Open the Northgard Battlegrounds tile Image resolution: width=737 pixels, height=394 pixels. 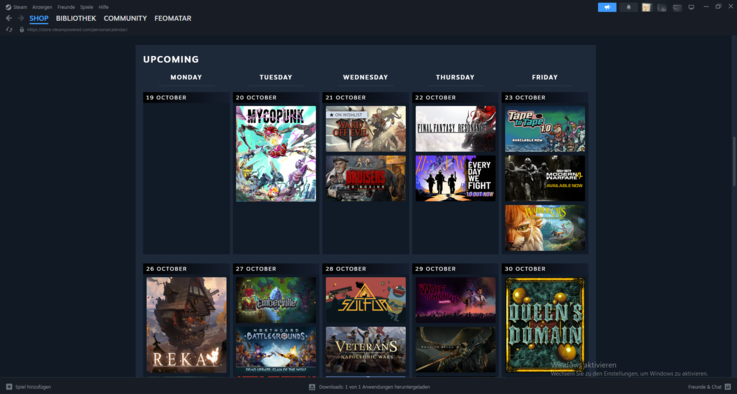pyautogui.click(x=276, y=350)
